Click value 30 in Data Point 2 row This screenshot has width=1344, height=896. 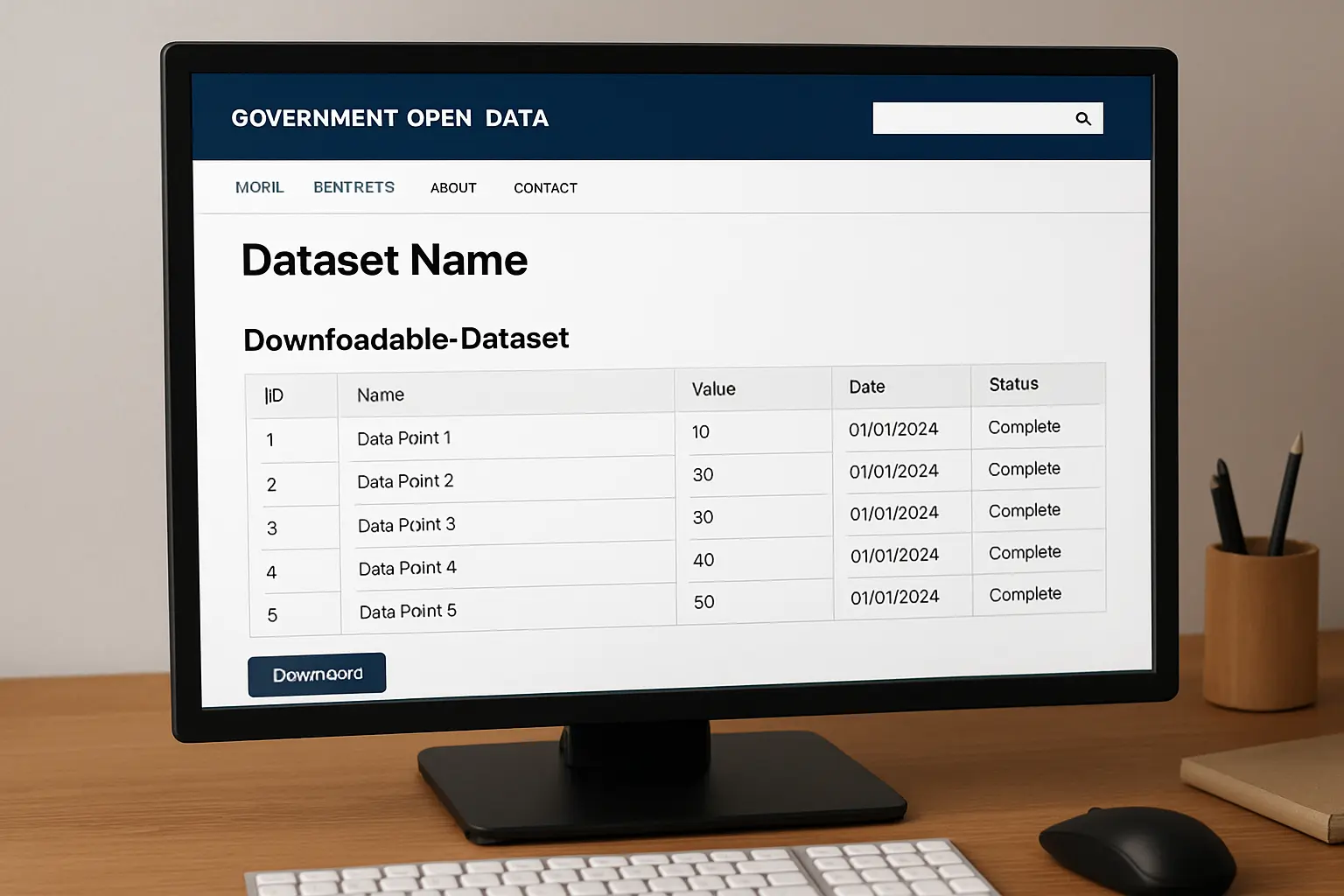point(703,475)
